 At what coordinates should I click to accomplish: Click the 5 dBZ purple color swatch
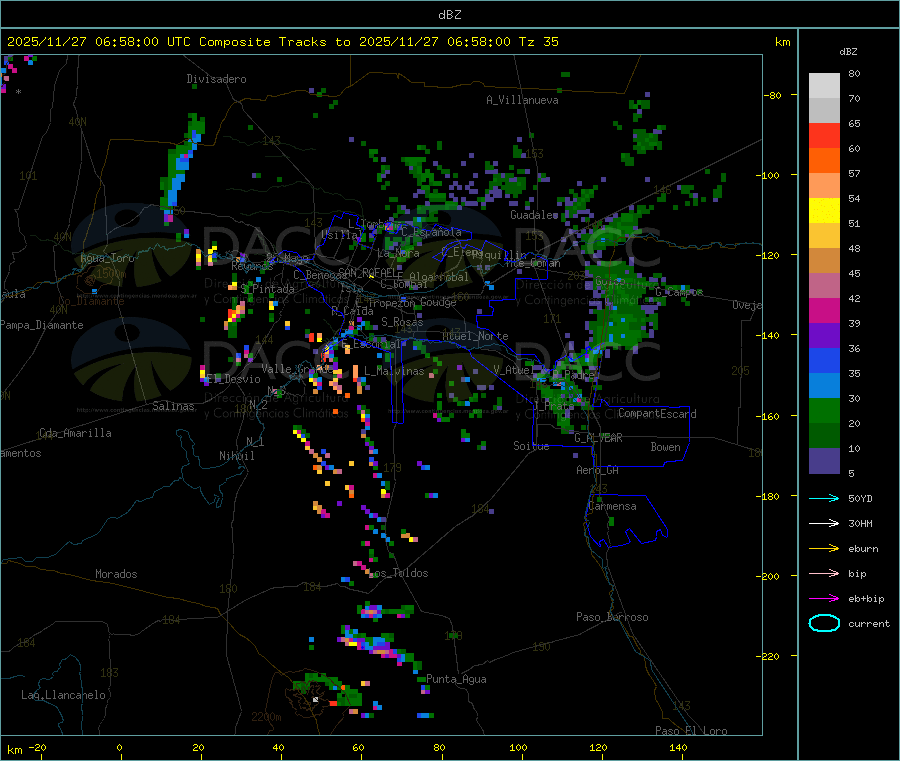(x=824, y=461)
